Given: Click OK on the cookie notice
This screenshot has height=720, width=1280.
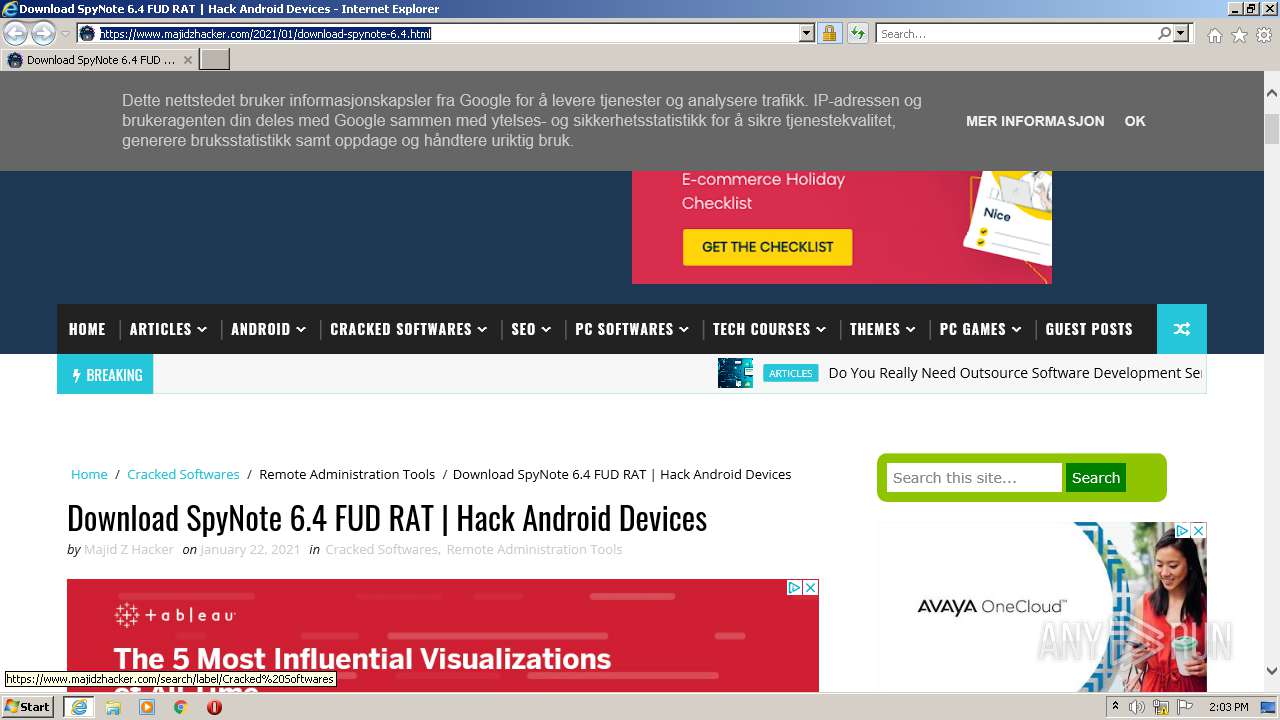Looking at the screenshot, I should [1135, 121].
